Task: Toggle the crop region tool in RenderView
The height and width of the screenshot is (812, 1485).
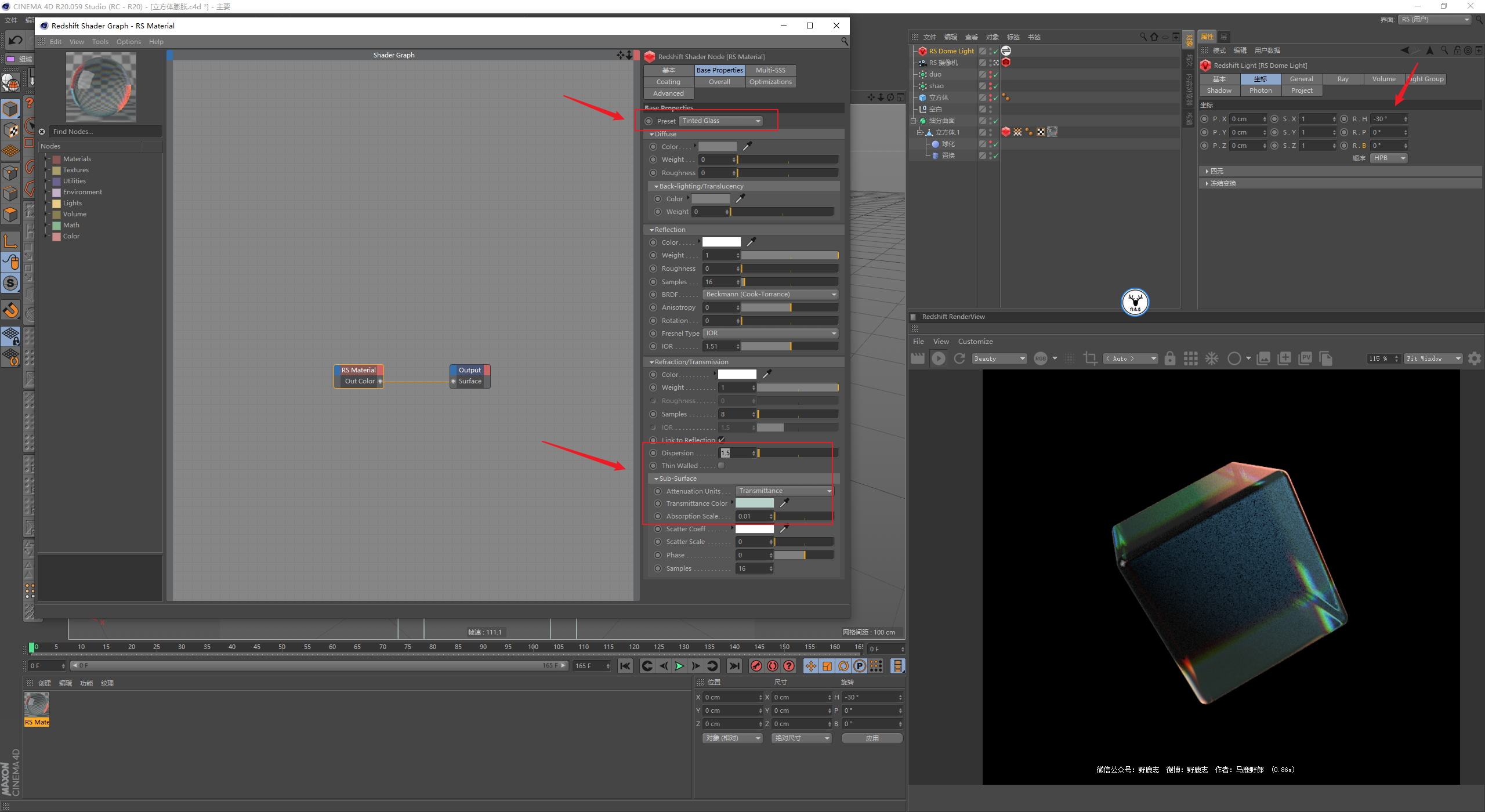Action: pyautogui.click(x=1090, y=358)
